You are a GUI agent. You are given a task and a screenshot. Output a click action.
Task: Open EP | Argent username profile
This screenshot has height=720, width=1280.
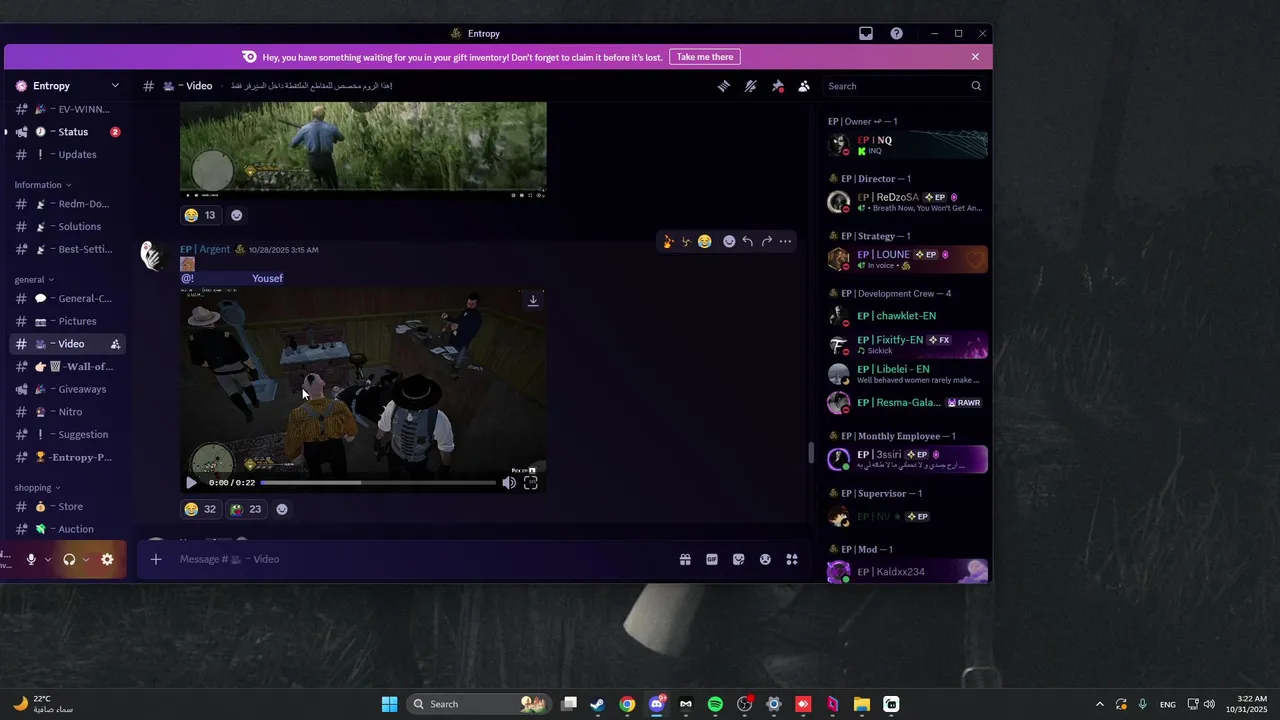205,249
